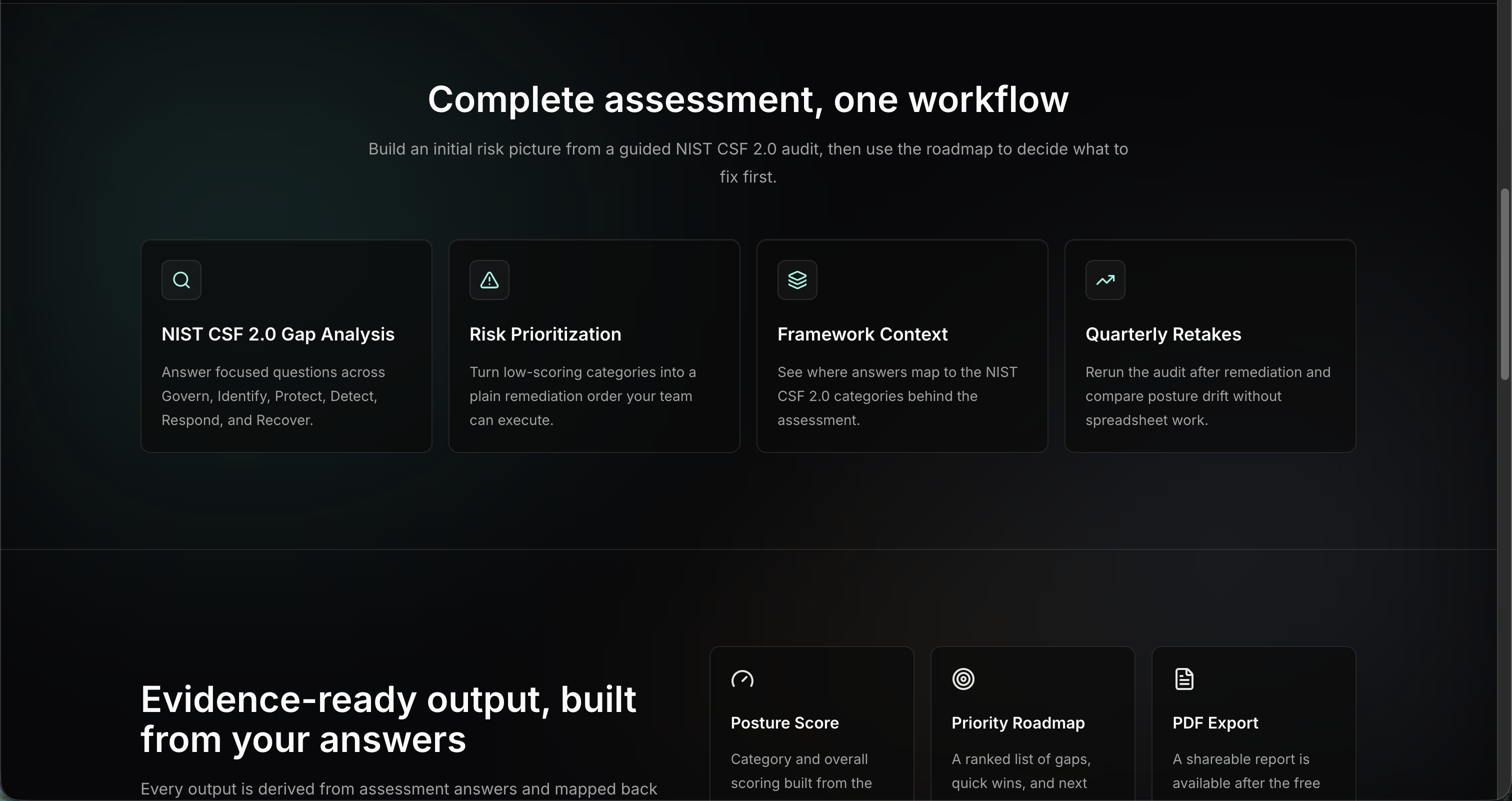This screenshot has width=1512, height=801.
Task: Select the Risk Prioritization card title
Action: click(x=545, y=334)
